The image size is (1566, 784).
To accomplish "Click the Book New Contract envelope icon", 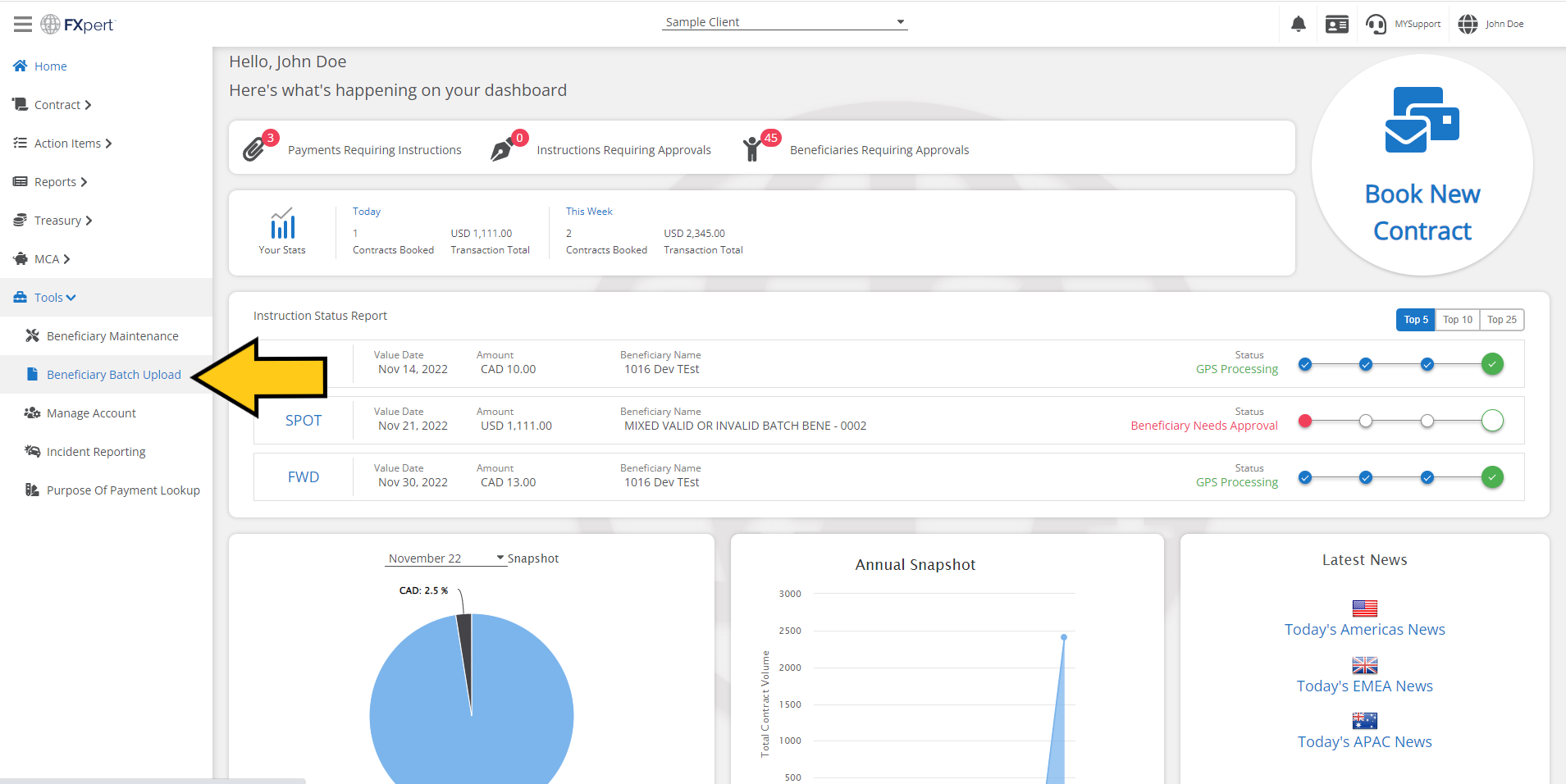I will pos(1422,120).
